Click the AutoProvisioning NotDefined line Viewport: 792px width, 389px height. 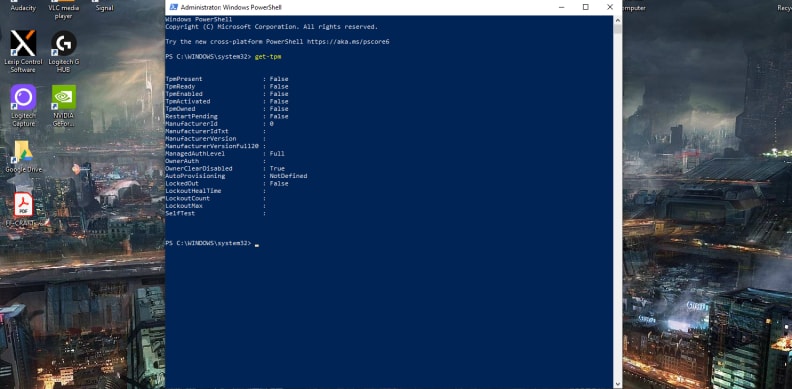[236, 176]
